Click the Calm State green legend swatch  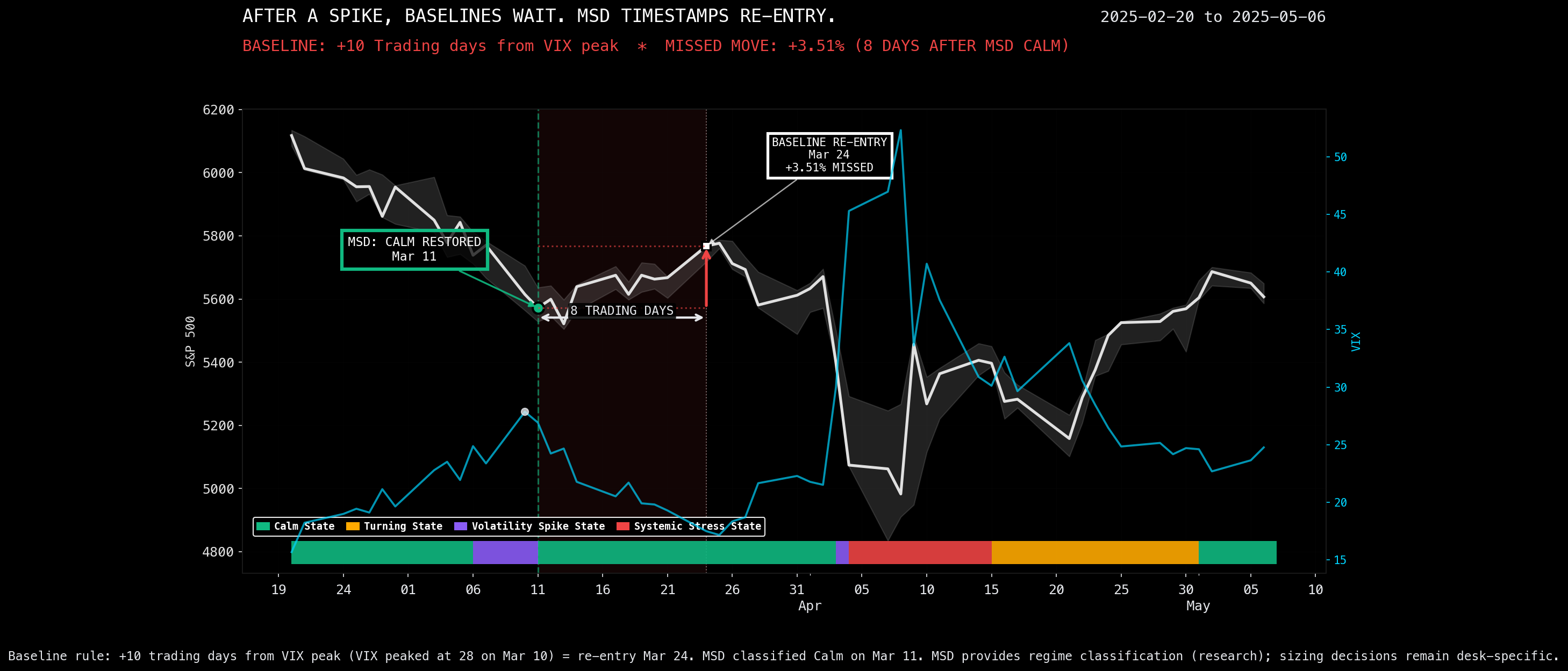(263, 526)
